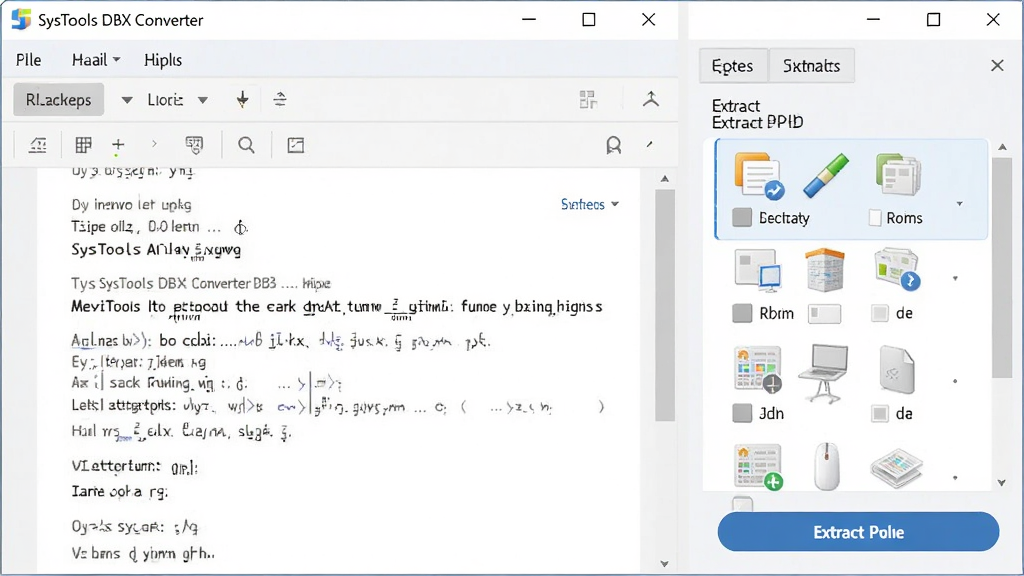
Task: Open the Lioriɛ dropdown
Action: click(x=177, y=100)
